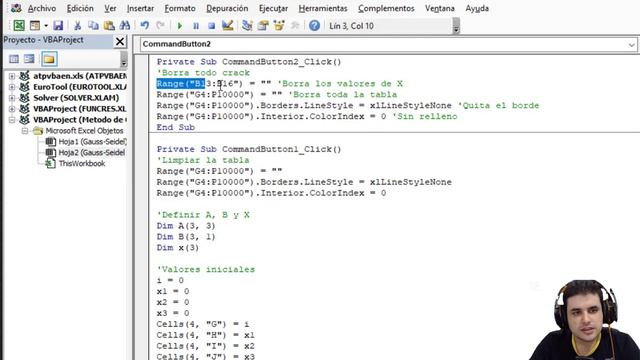Open the Ejecutar menu
The image size is (640, 360).
273,9
